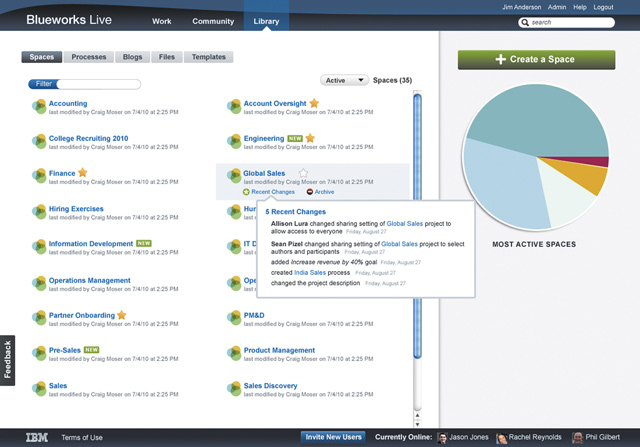Viewport: 640px width, 447px height.
Task: Open the Community tab
Action: pos(213,21)
